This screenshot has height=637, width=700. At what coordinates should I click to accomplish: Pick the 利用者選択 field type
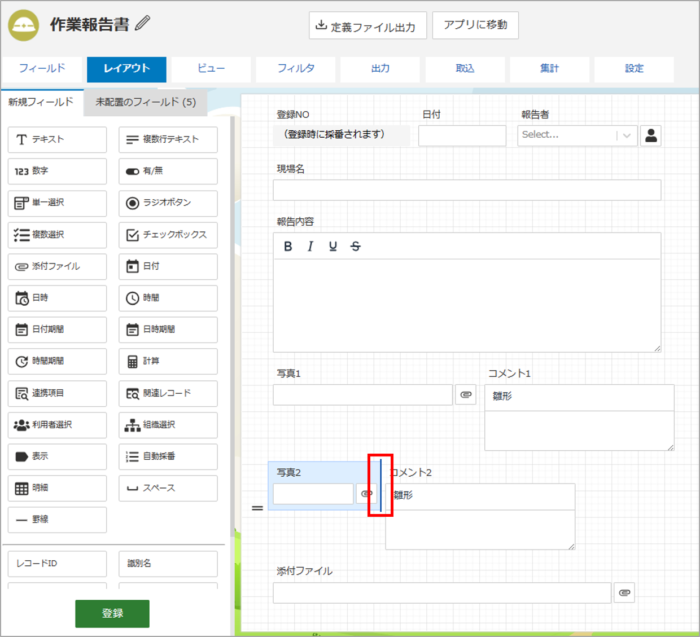point(57,425)
